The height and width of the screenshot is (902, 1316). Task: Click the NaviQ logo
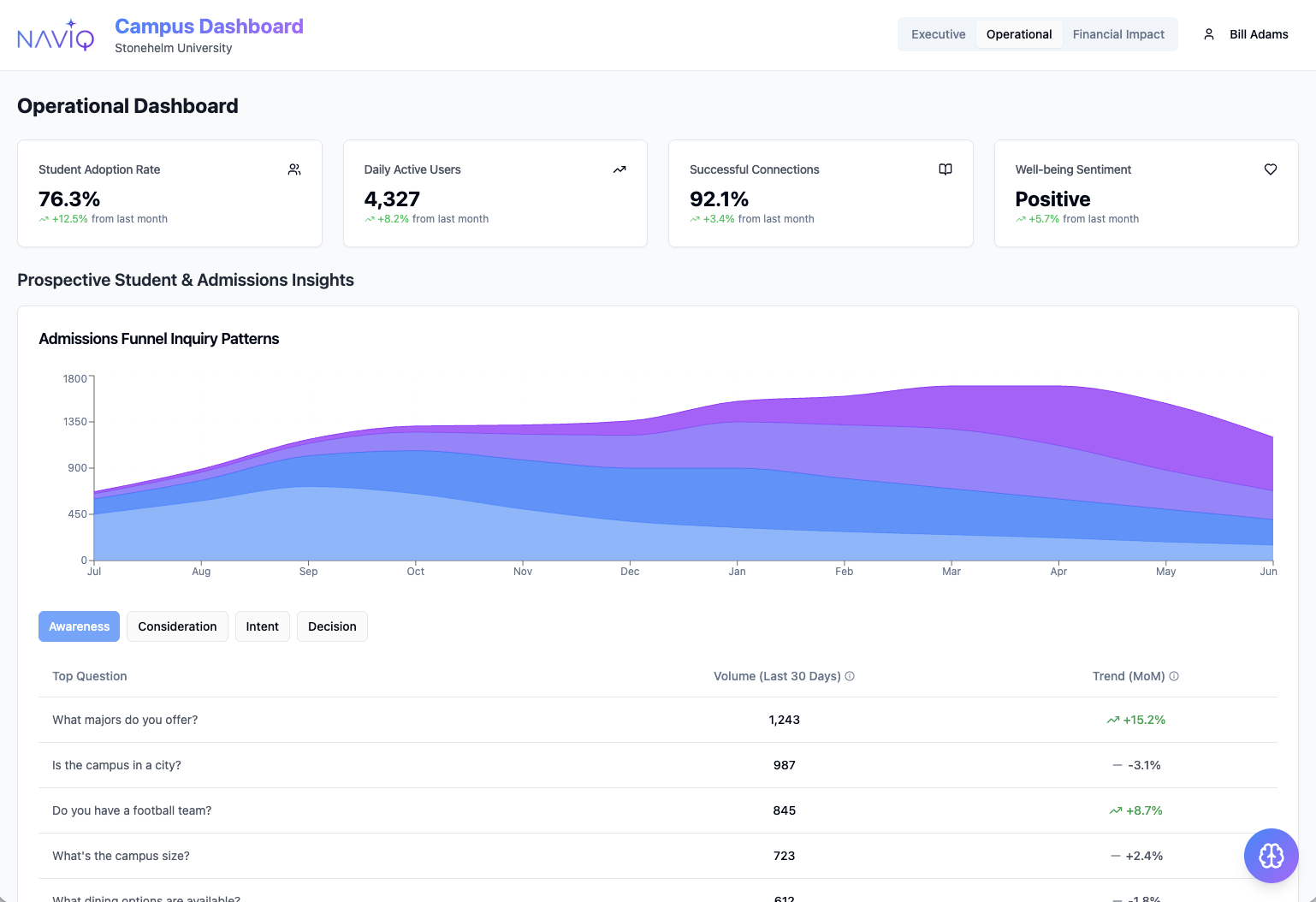tap(56, 34)
